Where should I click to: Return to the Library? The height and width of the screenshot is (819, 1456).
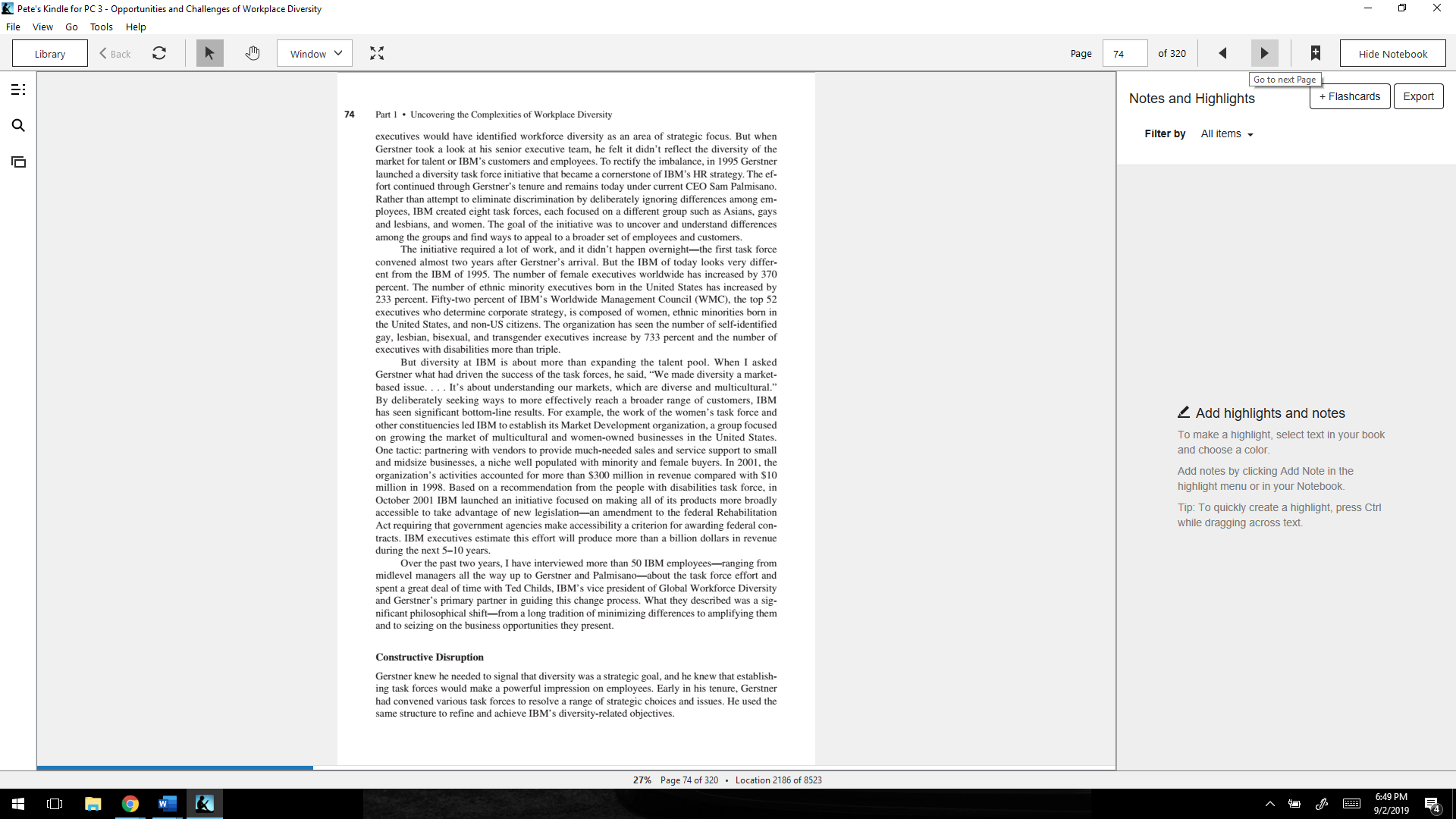50,53
